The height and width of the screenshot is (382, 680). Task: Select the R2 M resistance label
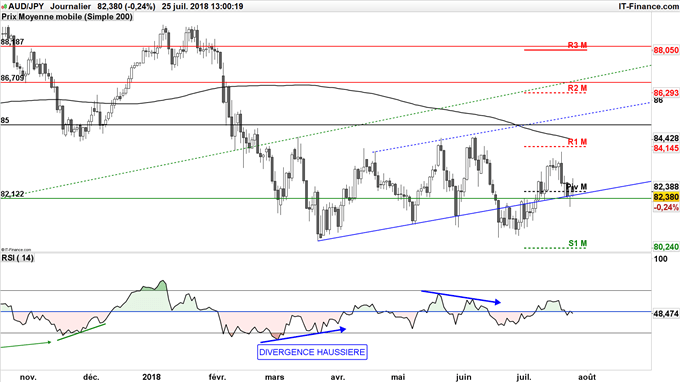(577, 88)
